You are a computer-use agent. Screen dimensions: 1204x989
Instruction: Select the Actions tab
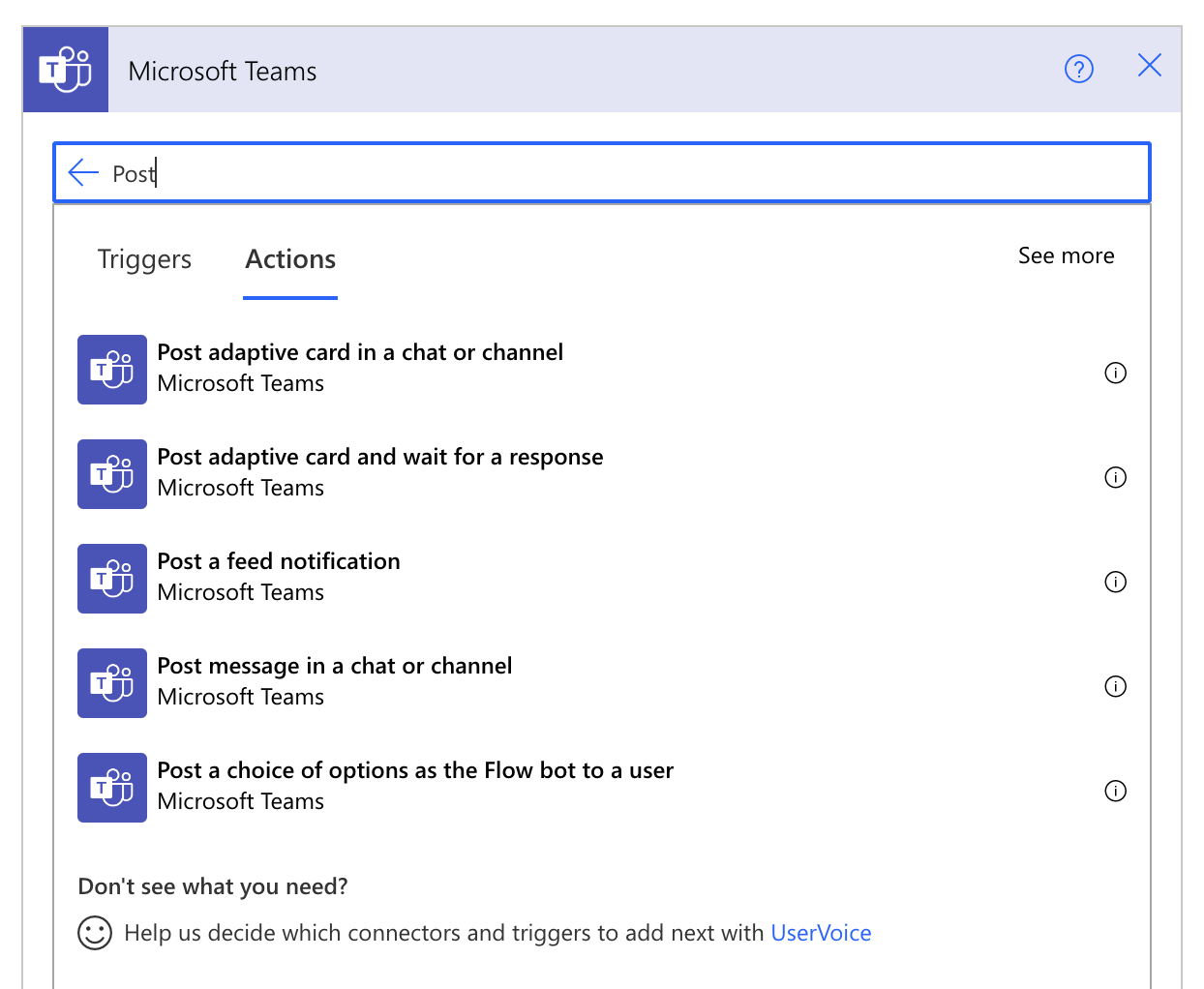290,259
